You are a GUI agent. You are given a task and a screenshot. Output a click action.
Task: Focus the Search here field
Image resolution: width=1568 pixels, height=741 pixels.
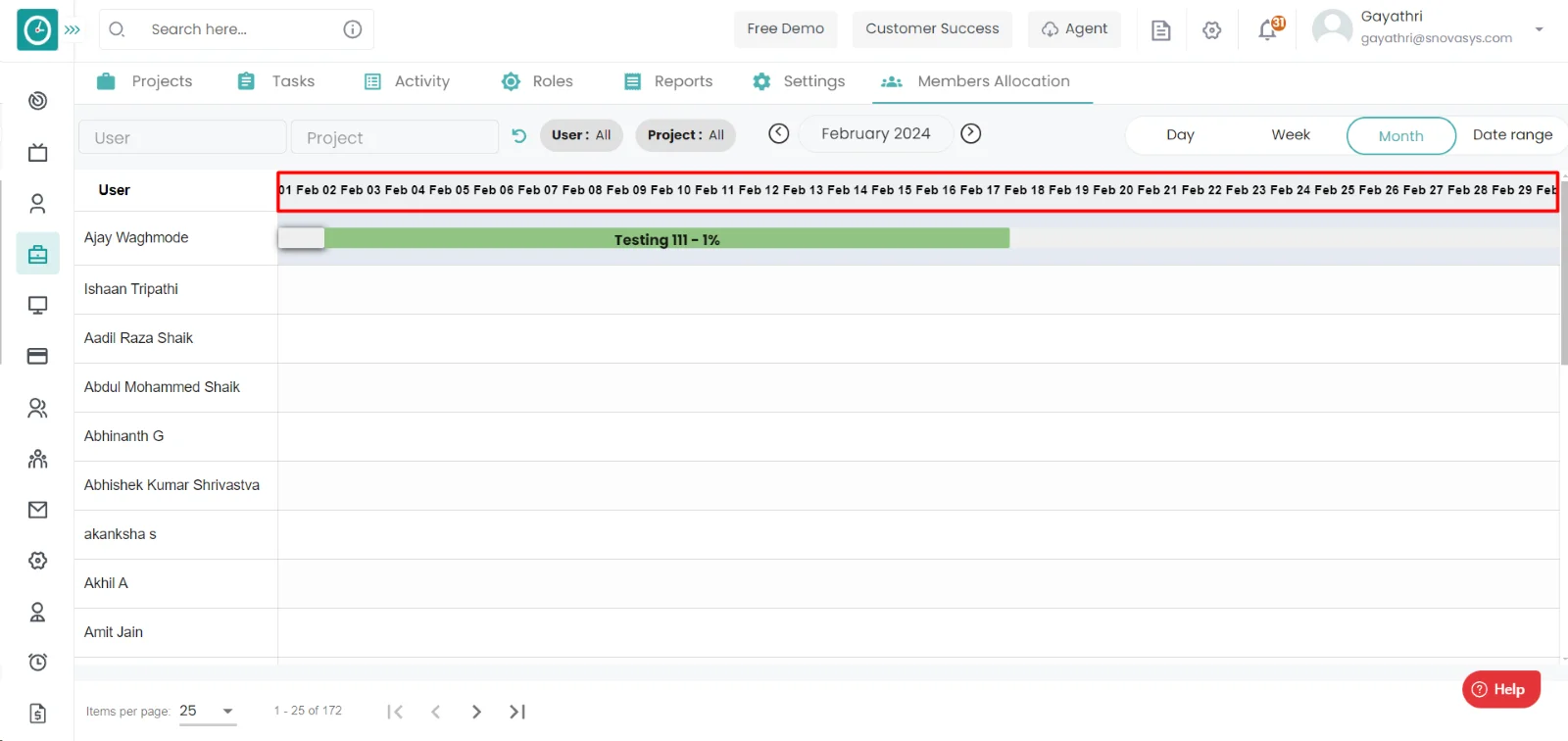click(235, 29)
